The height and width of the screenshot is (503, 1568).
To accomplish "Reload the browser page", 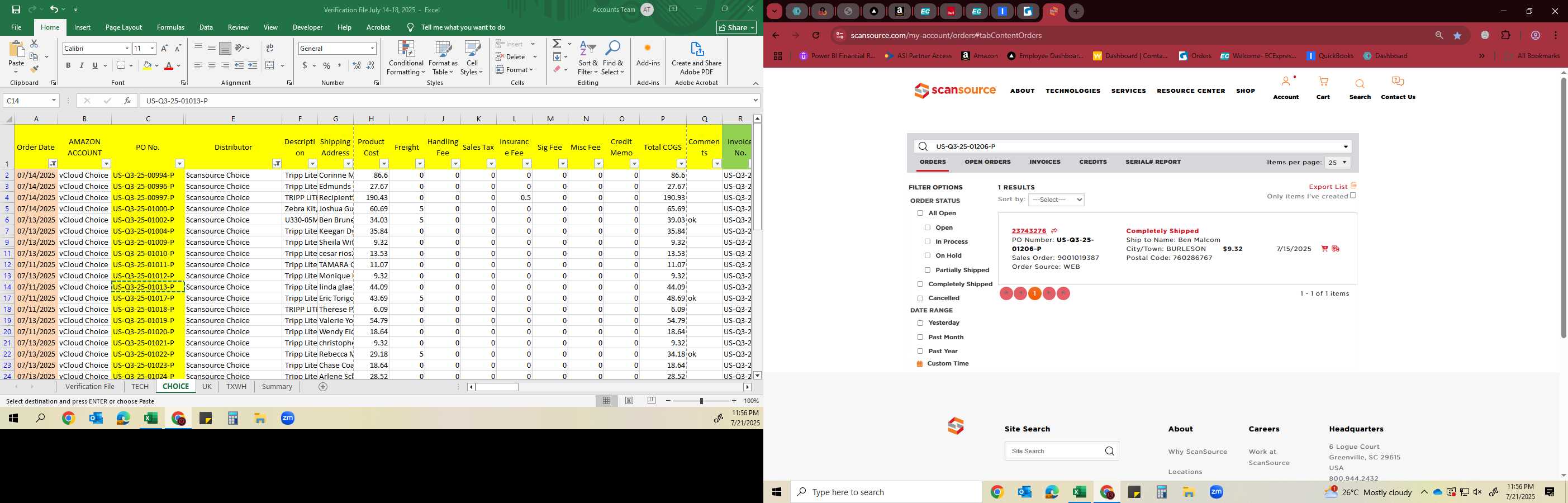I will coord(816,35).
